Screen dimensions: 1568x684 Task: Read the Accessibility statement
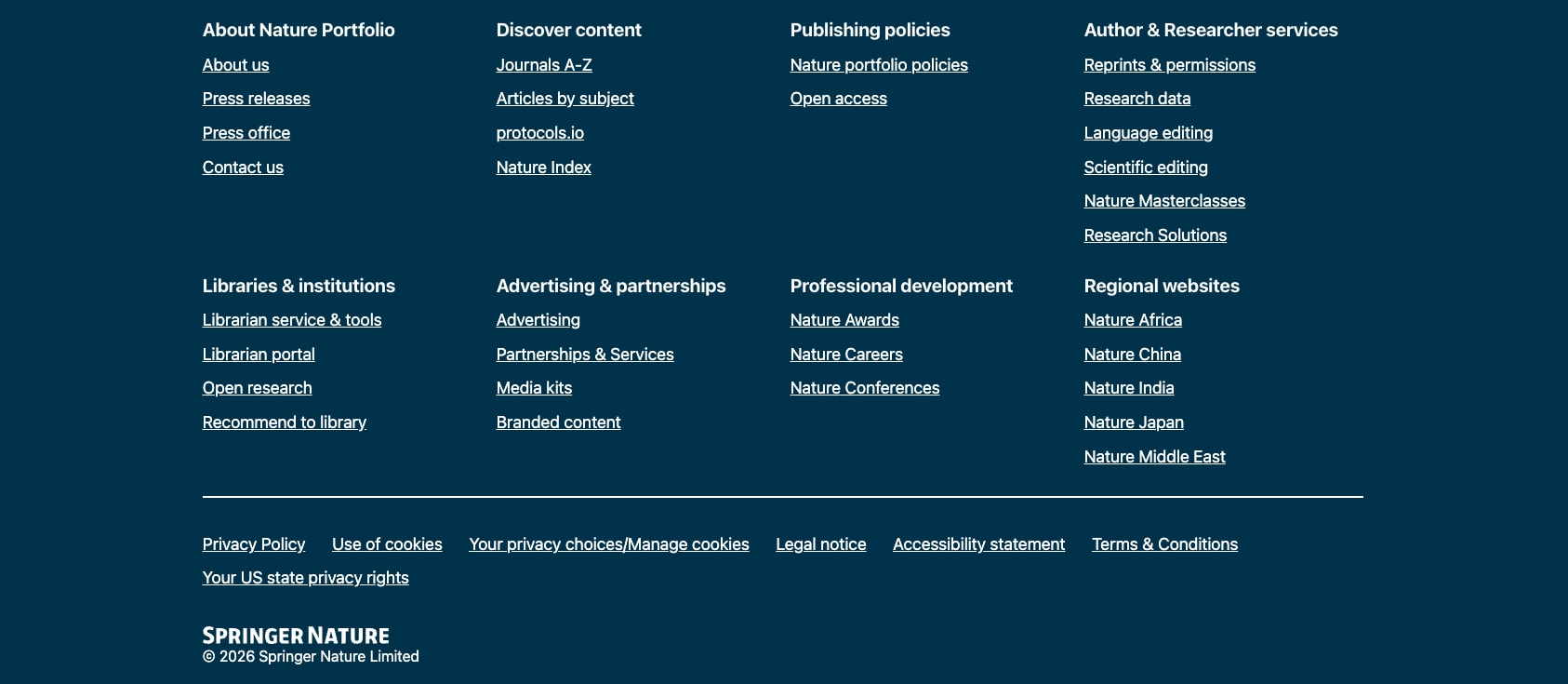(978, 544)
